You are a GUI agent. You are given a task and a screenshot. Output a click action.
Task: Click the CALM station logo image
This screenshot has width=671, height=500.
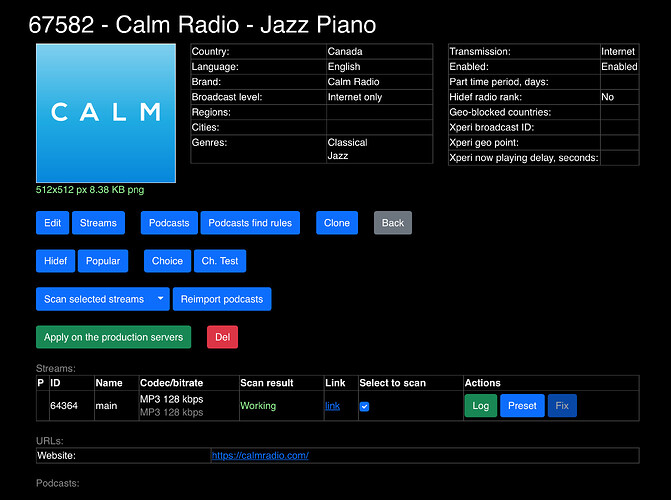(106, 113)
